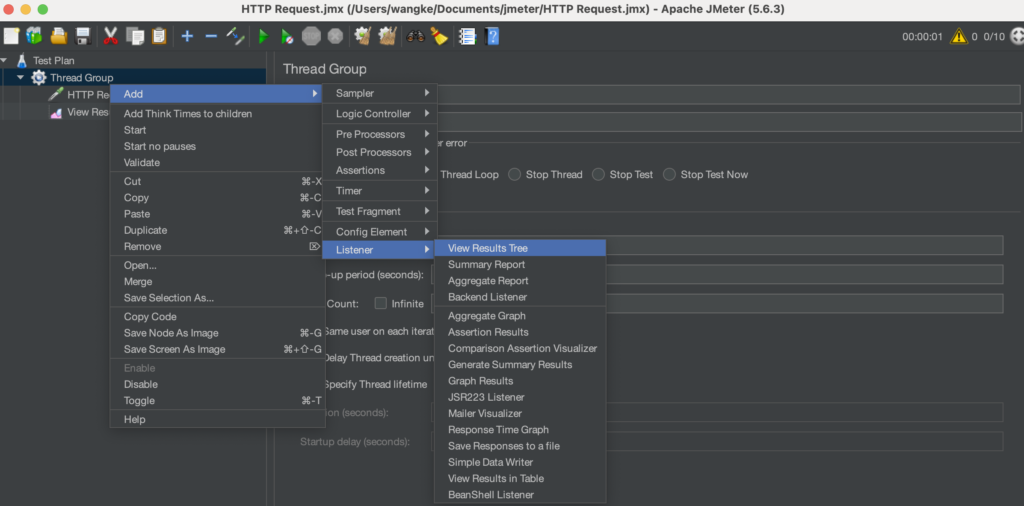
Task: Click the 00:00:01 elapsed time text
Action: point(922,37)
